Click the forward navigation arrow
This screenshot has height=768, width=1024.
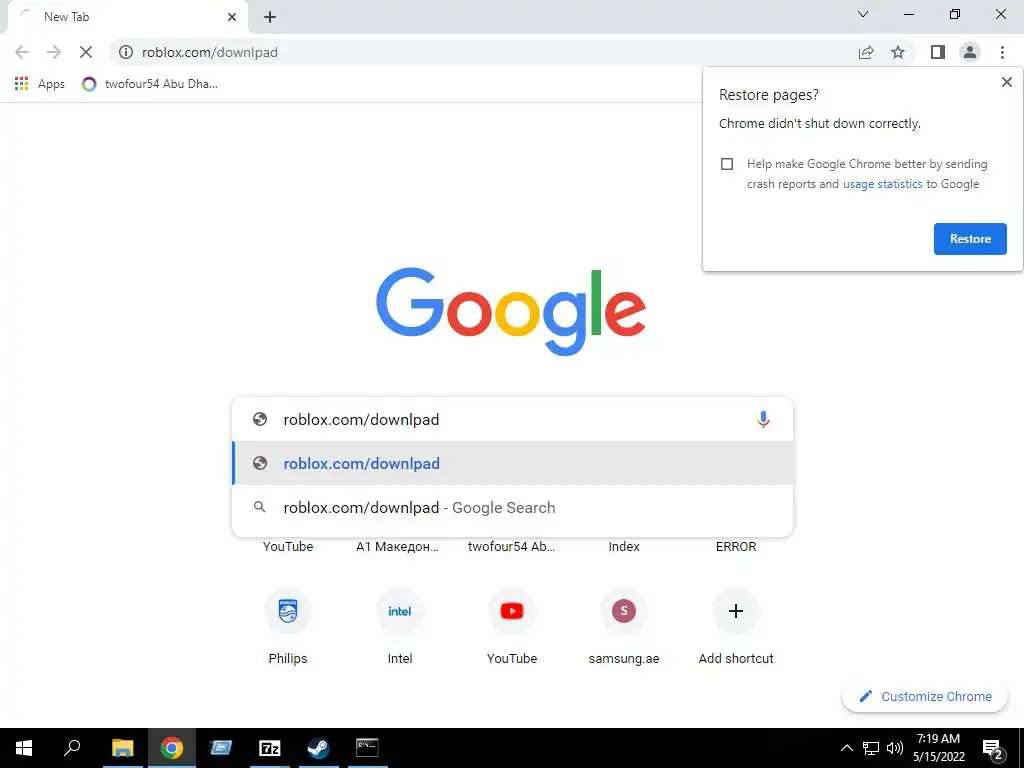(x=54, y=52)
